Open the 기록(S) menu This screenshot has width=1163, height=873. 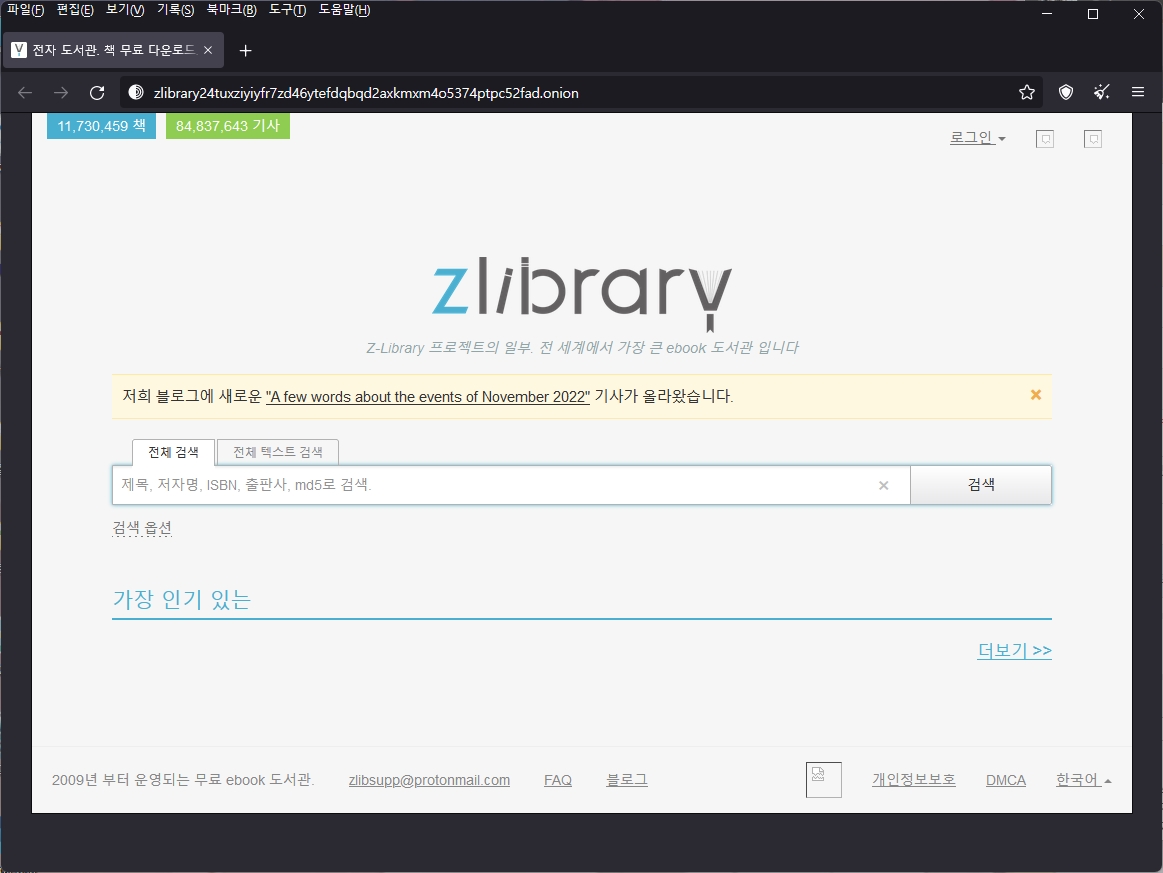click(x=175, y=10)
